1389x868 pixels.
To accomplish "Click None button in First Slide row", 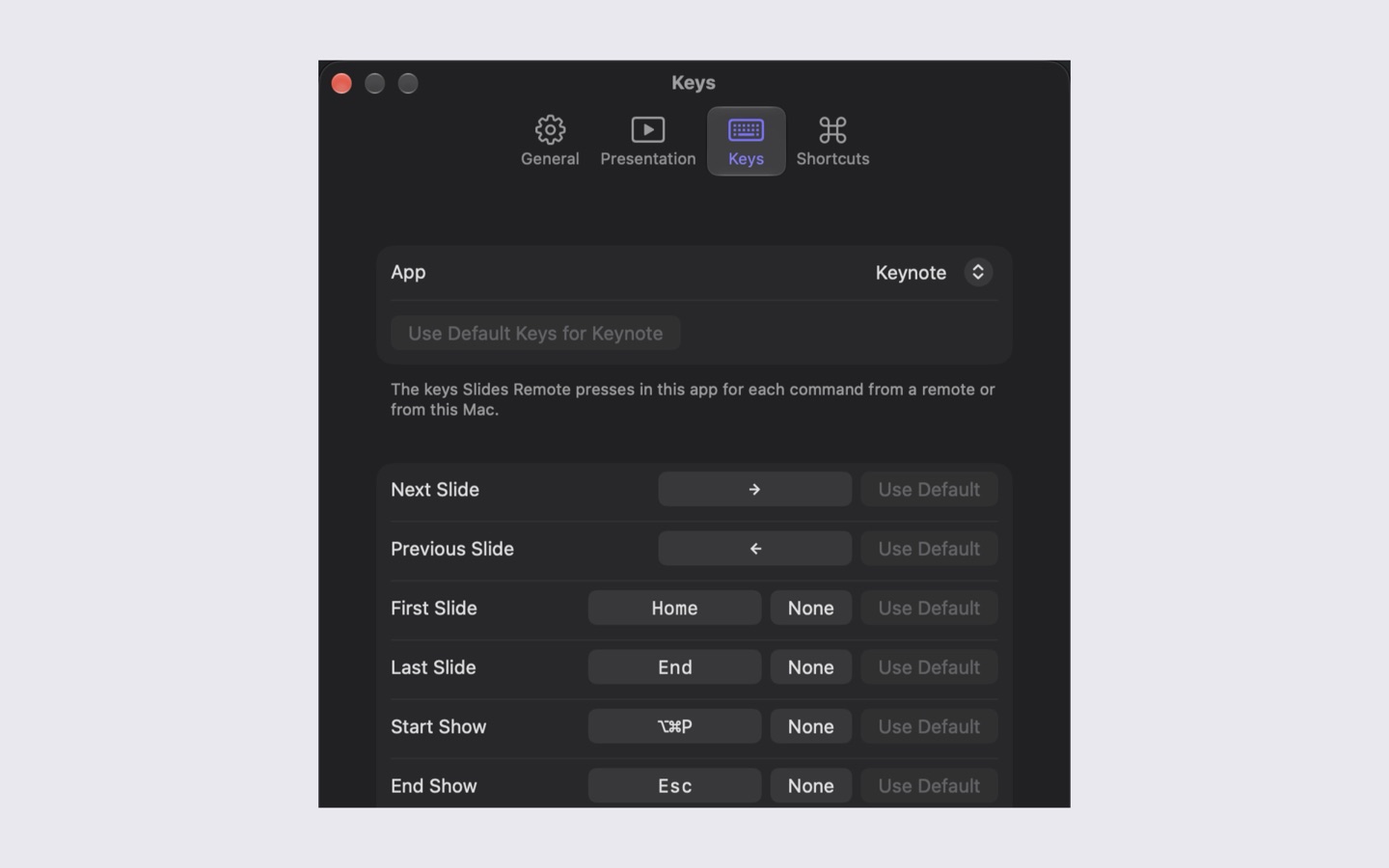I will [x=810, y=608].
